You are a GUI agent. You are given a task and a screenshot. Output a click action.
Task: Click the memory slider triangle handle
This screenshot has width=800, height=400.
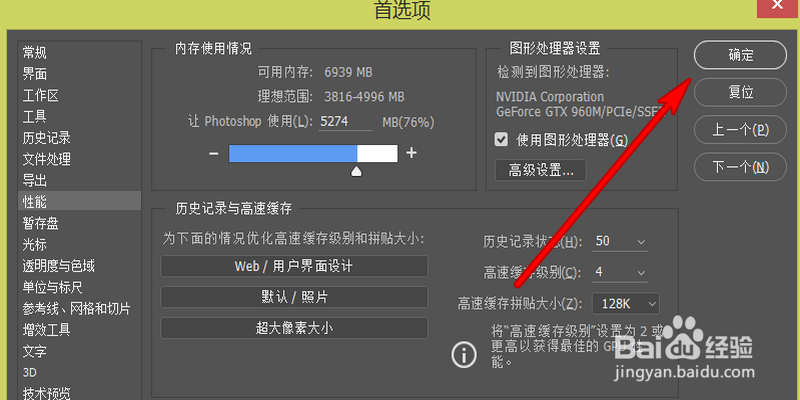click(x=357, y=171)
